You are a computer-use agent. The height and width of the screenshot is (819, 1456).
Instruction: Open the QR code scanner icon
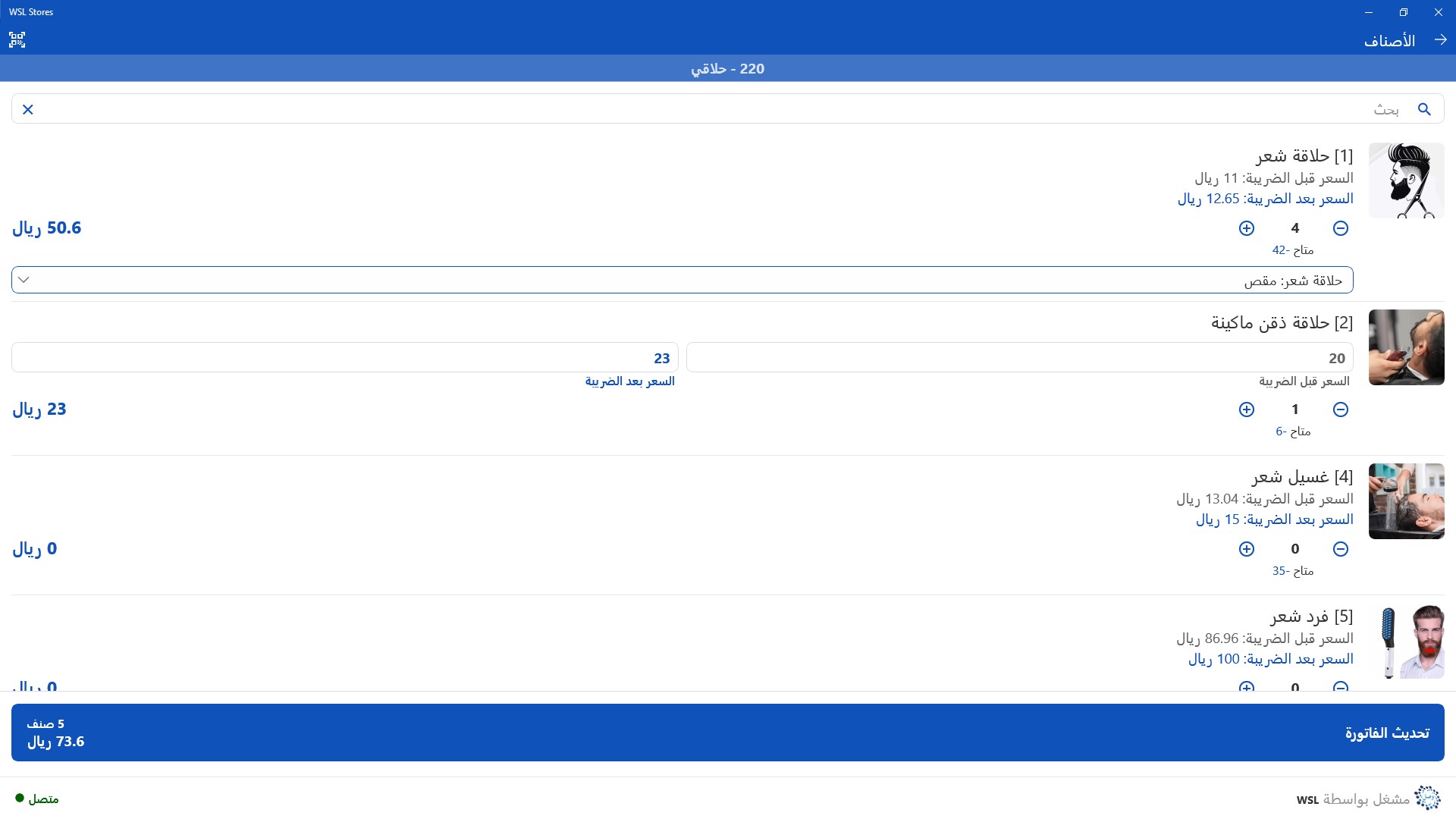coord(17,40)
